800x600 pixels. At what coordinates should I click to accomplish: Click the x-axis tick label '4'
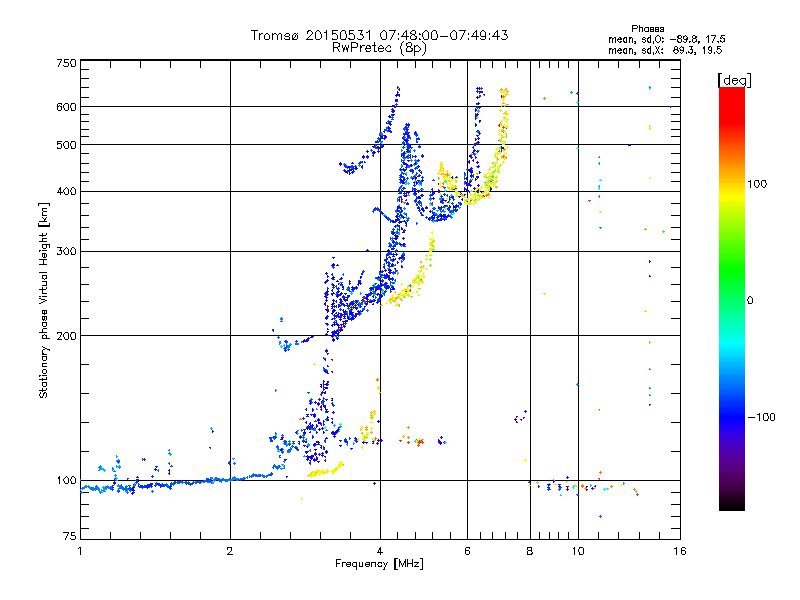(380, 551)
